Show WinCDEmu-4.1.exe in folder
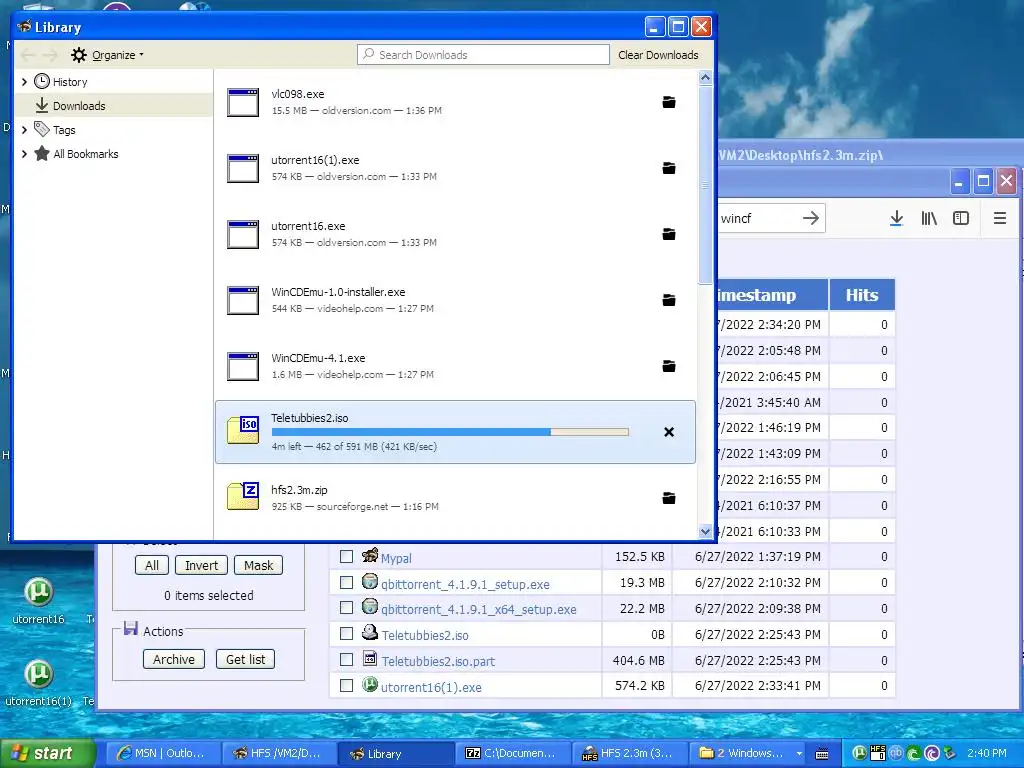The image size is (1024, 768). click(669, 366)
